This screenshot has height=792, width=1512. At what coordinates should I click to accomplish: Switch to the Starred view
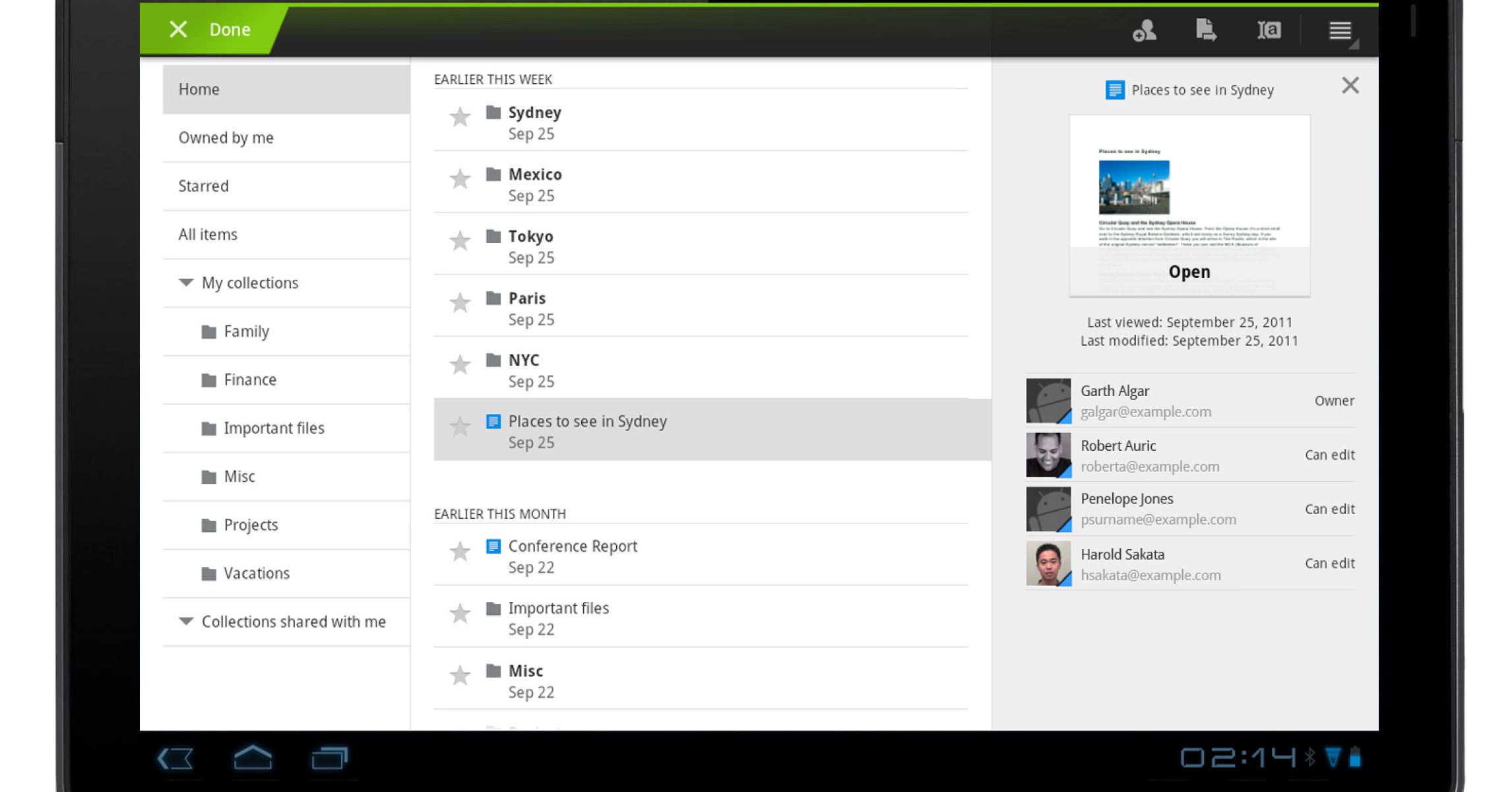(203, 186)
